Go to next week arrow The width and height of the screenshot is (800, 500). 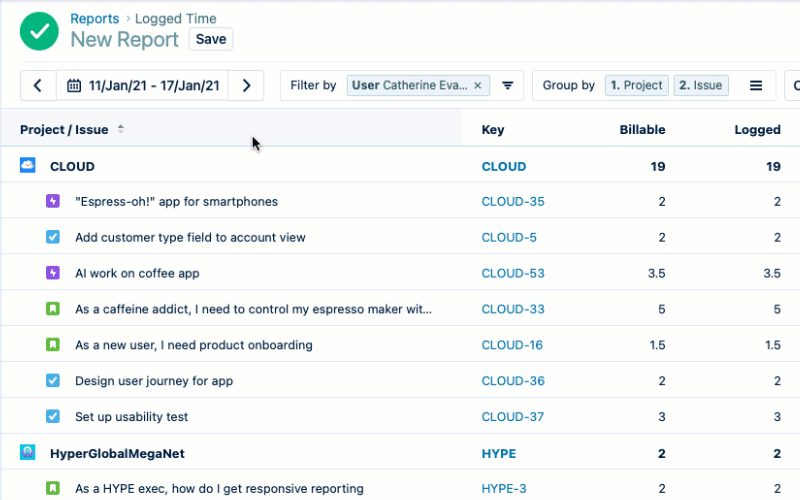246,86
